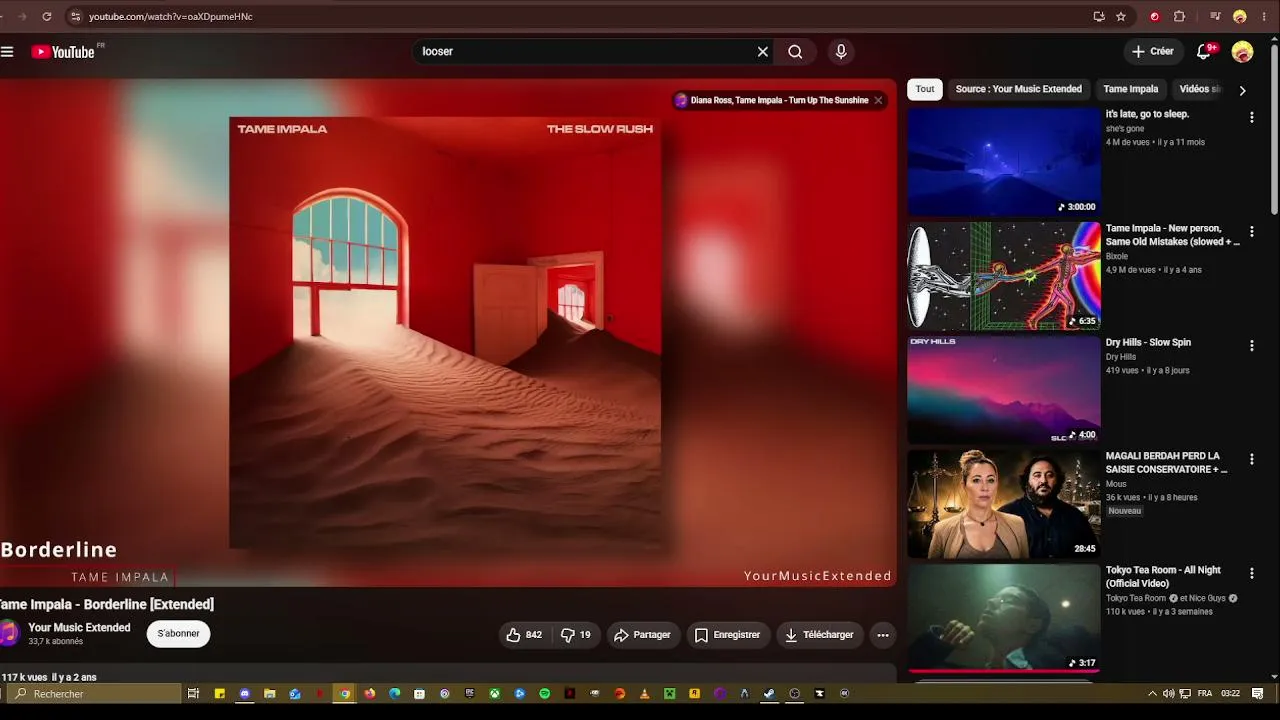
Task: Open the YouTube account avatar menu
Action: point(1242,52)
